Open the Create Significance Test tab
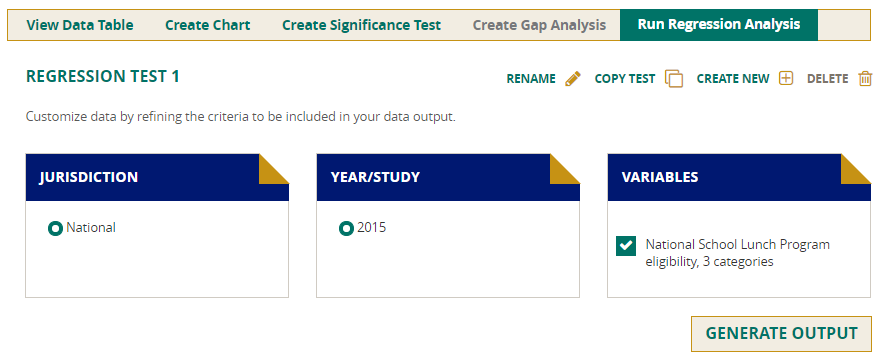Image resolution: width=883 pixels, height=362 pixels. [x=362, y=25]
